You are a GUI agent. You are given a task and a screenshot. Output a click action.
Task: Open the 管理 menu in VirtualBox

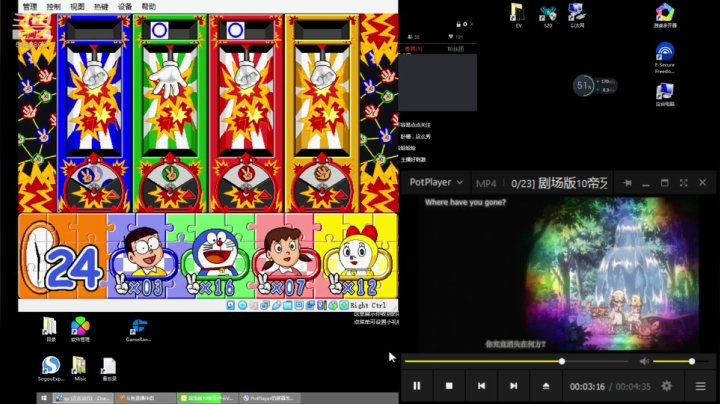click(x=30, y=6)
